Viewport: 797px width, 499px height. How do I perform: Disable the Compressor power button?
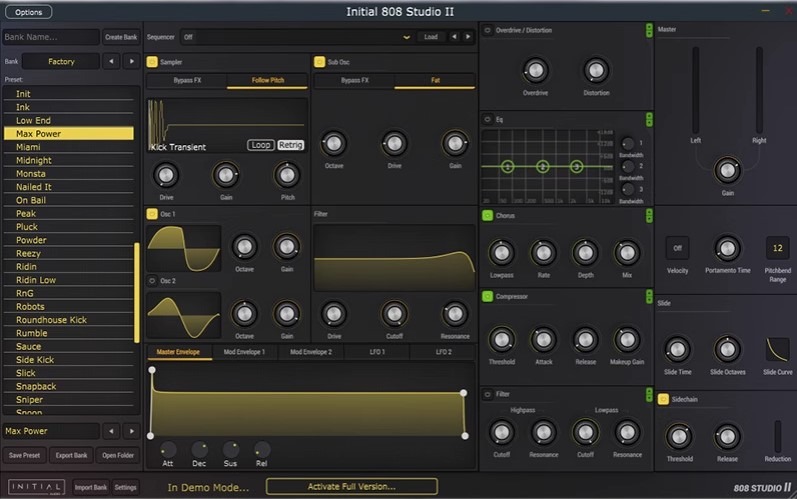[x=487, y=296]
